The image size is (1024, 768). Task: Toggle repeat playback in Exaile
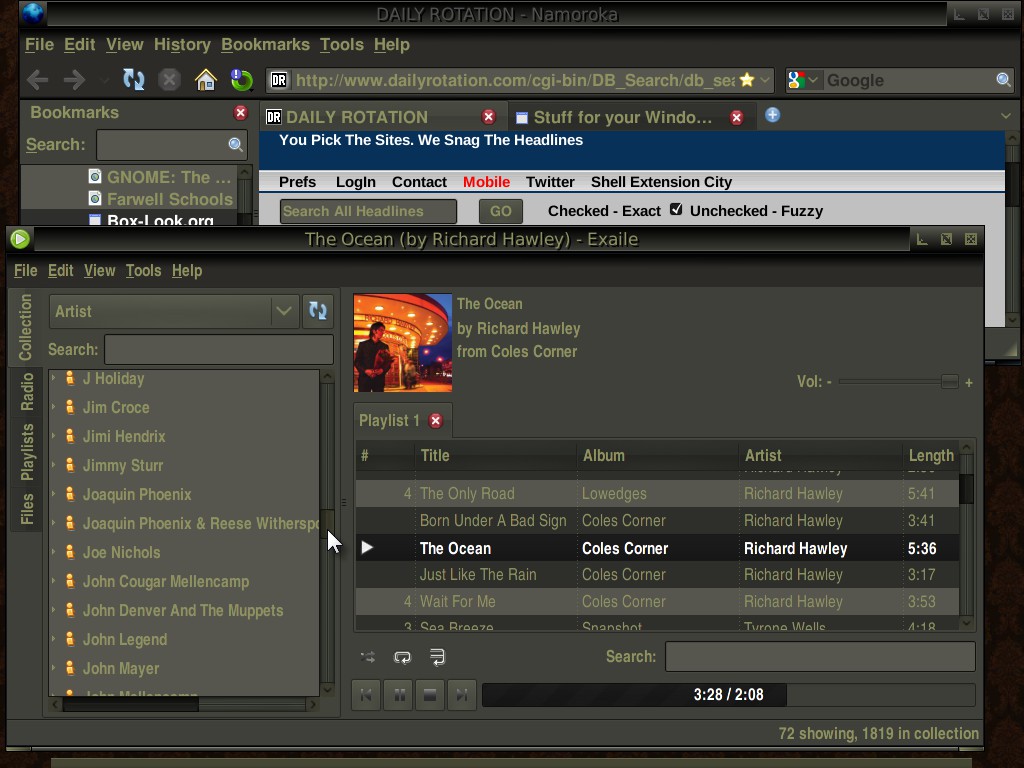click(x=402, y=657)
